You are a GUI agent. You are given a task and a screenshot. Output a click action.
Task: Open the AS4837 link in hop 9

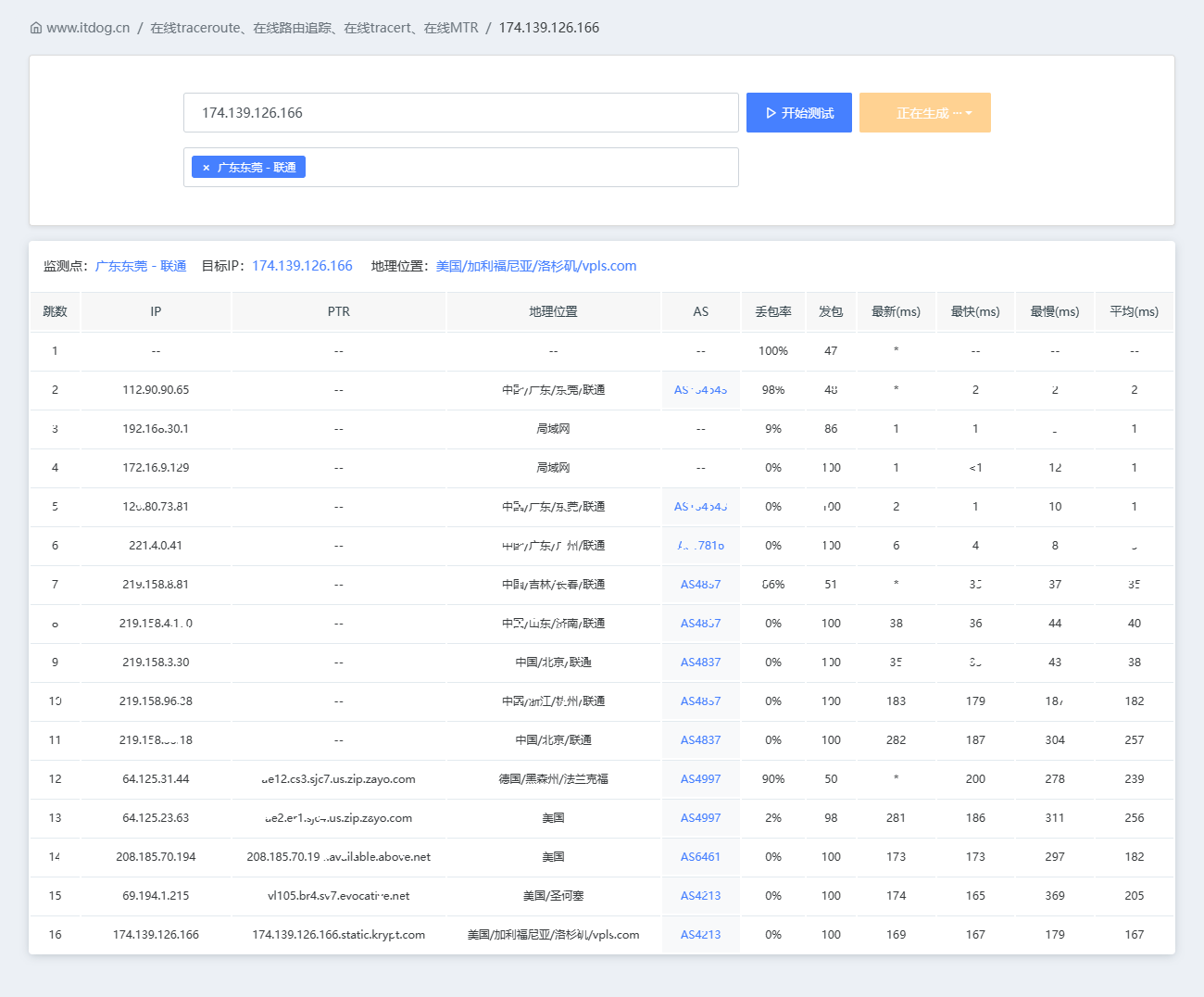tap(700, 663)
